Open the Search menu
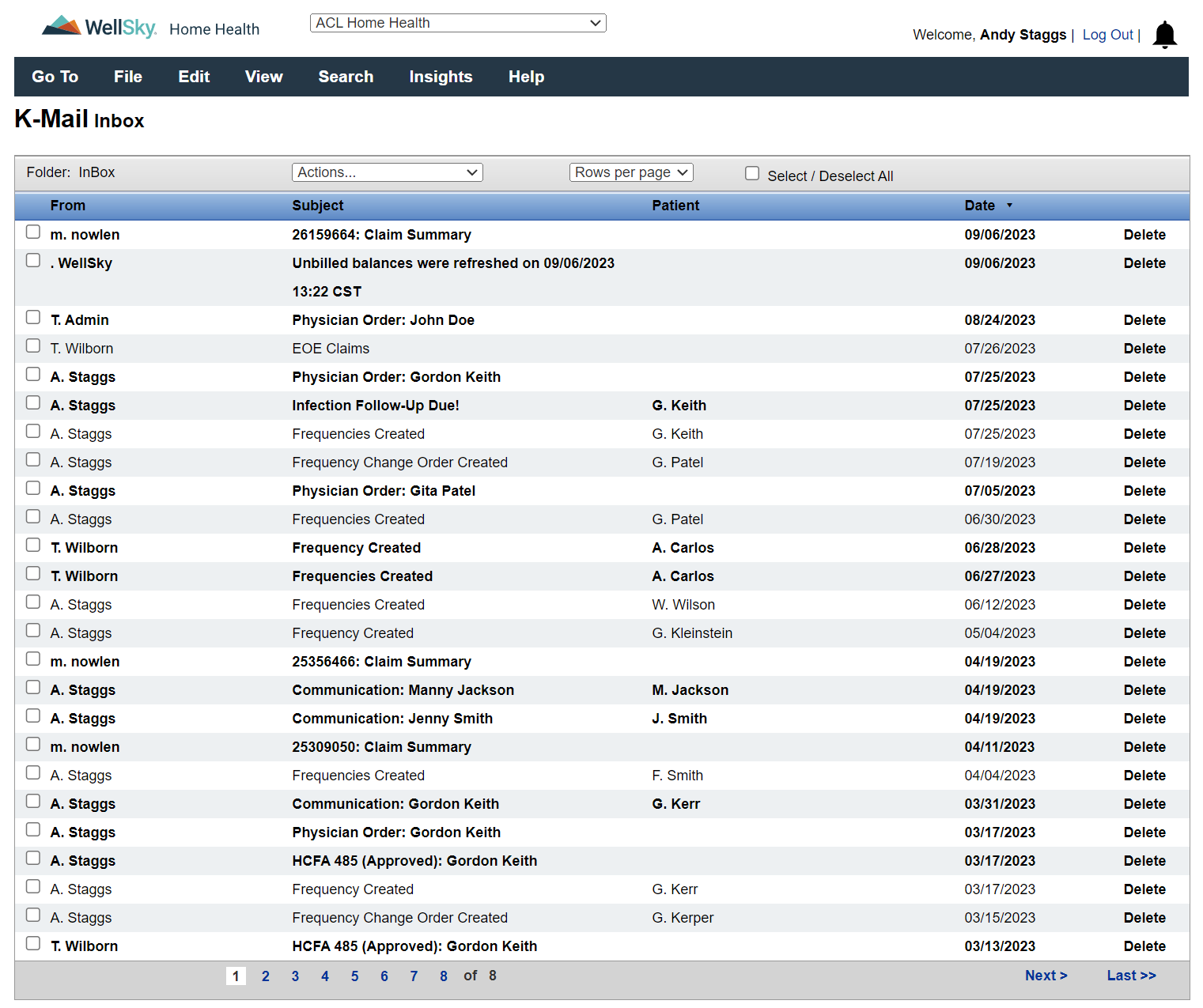The width and height of the screenshot is (1203, 1008). [346, 77]
